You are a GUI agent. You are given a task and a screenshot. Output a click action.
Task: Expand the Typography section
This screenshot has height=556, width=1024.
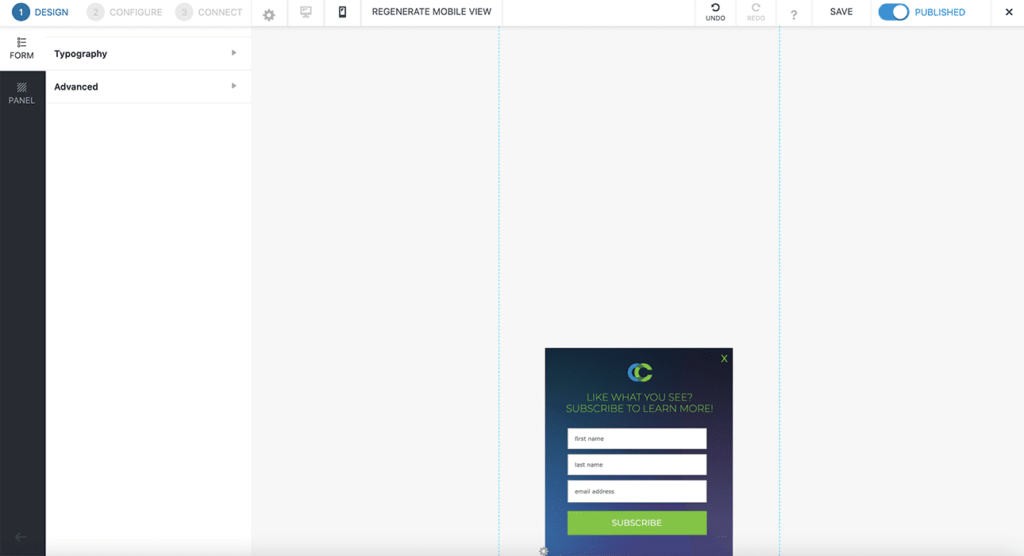pyautogui.click(x=148, y=54)
